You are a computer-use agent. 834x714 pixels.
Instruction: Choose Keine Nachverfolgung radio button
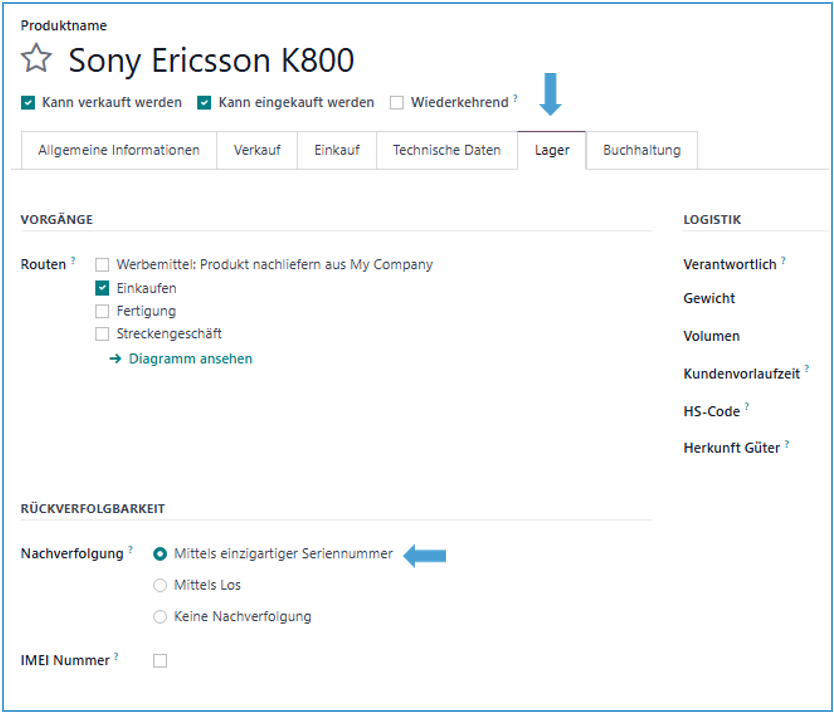click(x=160, y=617)
